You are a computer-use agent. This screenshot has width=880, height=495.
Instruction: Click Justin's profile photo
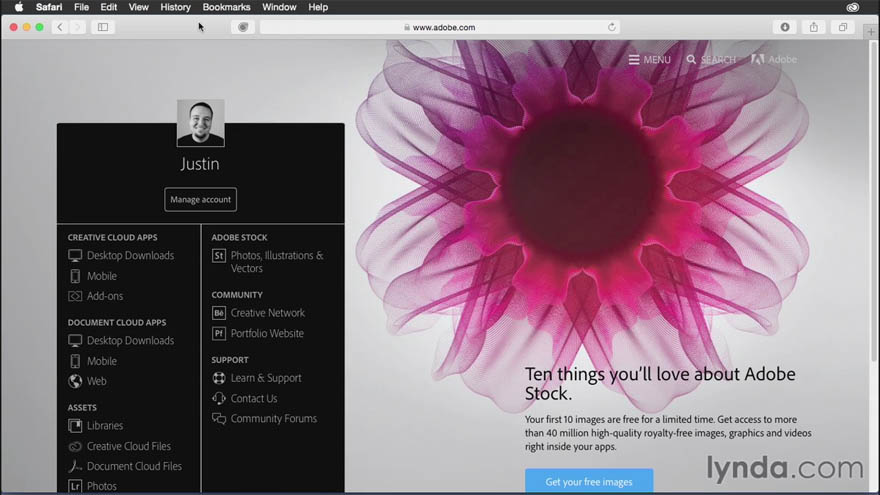pyautogui.click(x=201, y=123)
